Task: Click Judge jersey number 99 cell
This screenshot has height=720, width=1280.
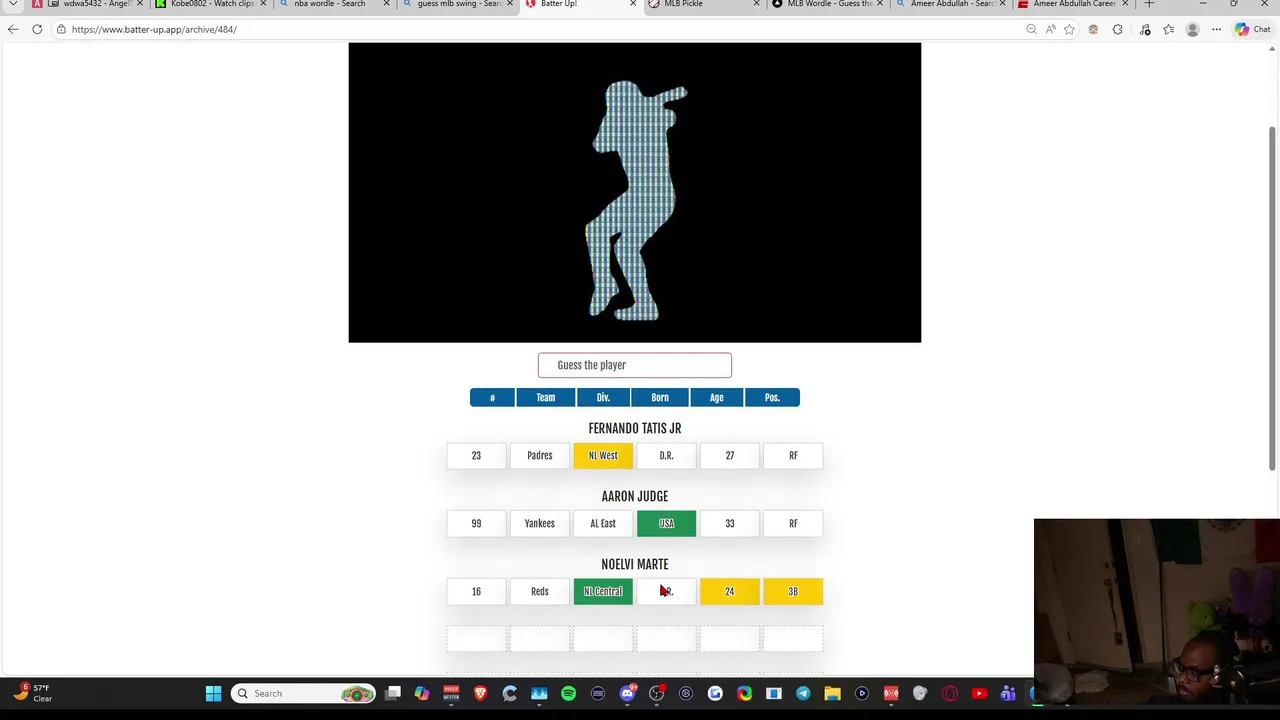Action: click(476, 524)
